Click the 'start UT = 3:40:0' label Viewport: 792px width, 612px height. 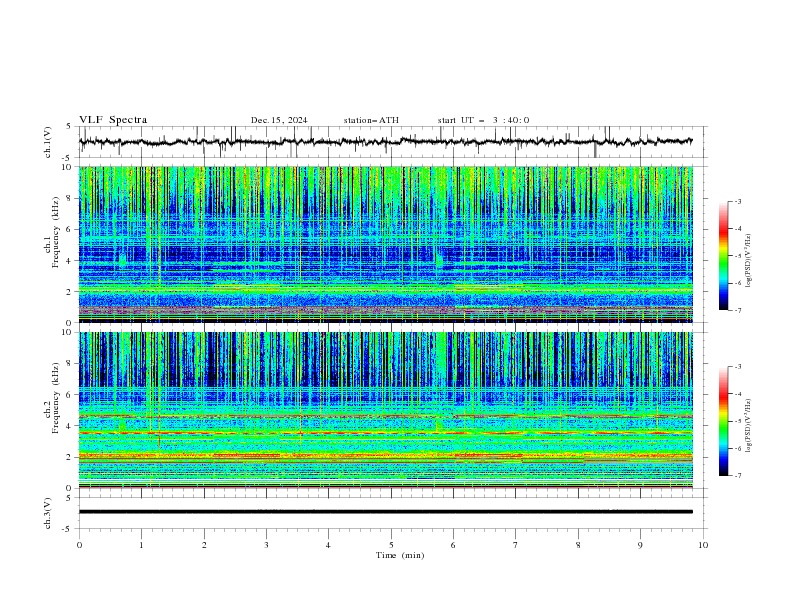coord(483,120)
